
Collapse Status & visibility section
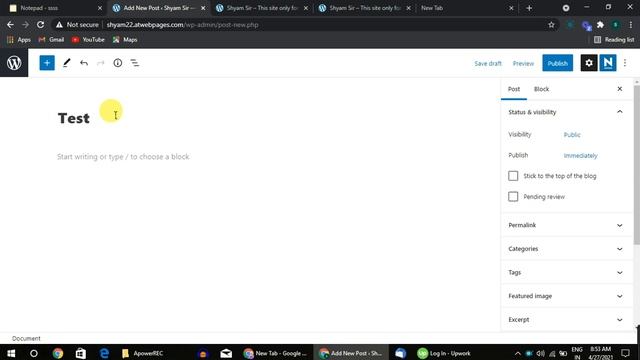pos(567,112)
